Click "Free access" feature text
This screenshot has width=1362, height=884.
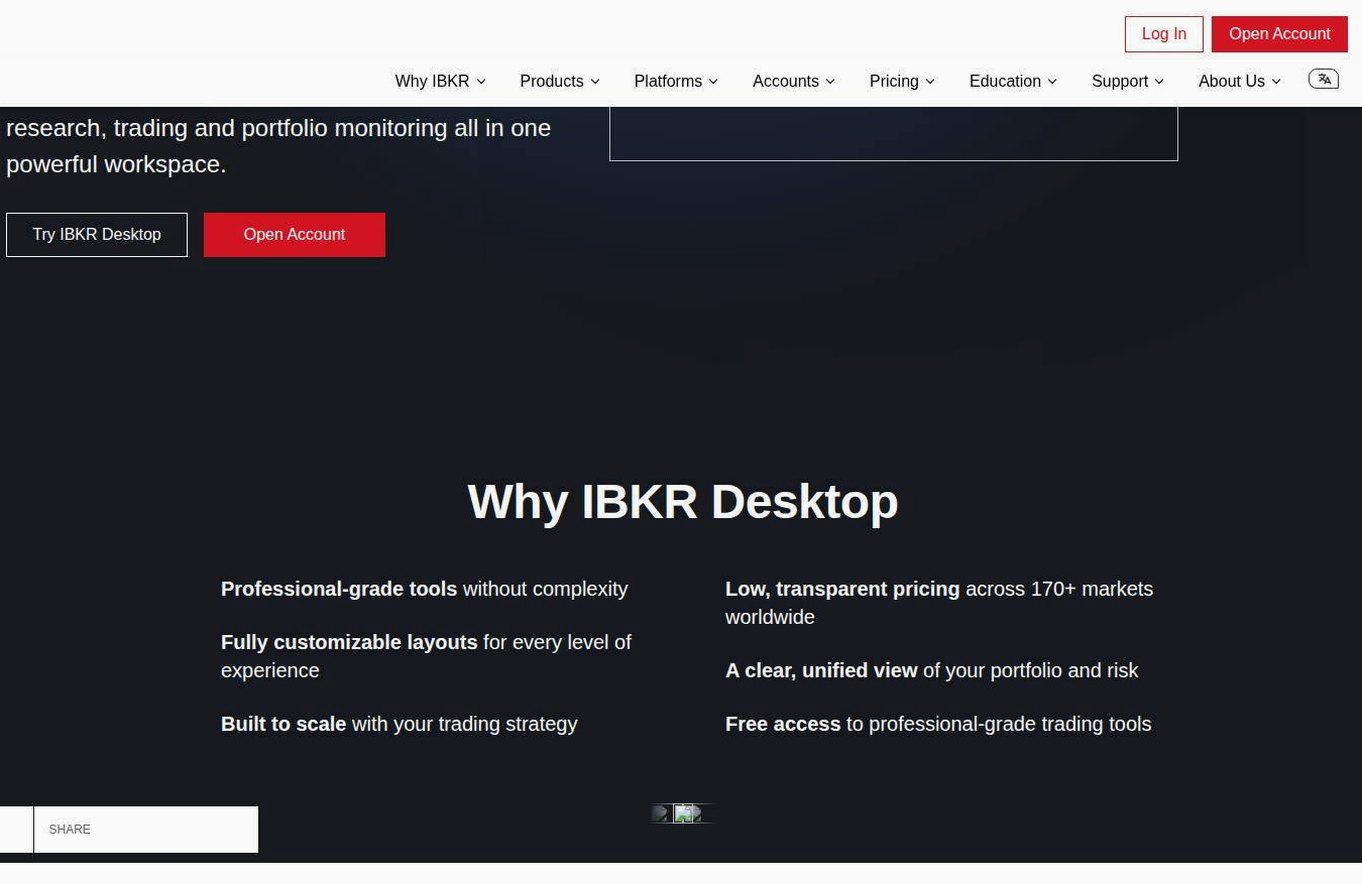coord(783,724)
